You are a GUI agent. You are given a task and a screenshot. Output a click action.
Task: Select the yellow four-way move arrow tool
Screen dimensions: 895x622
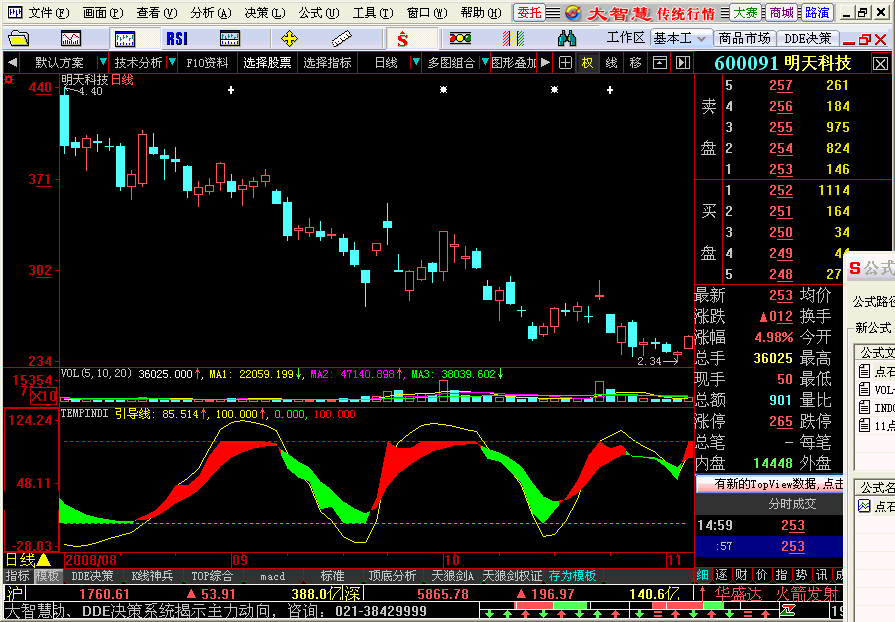[x=289, y=39]
